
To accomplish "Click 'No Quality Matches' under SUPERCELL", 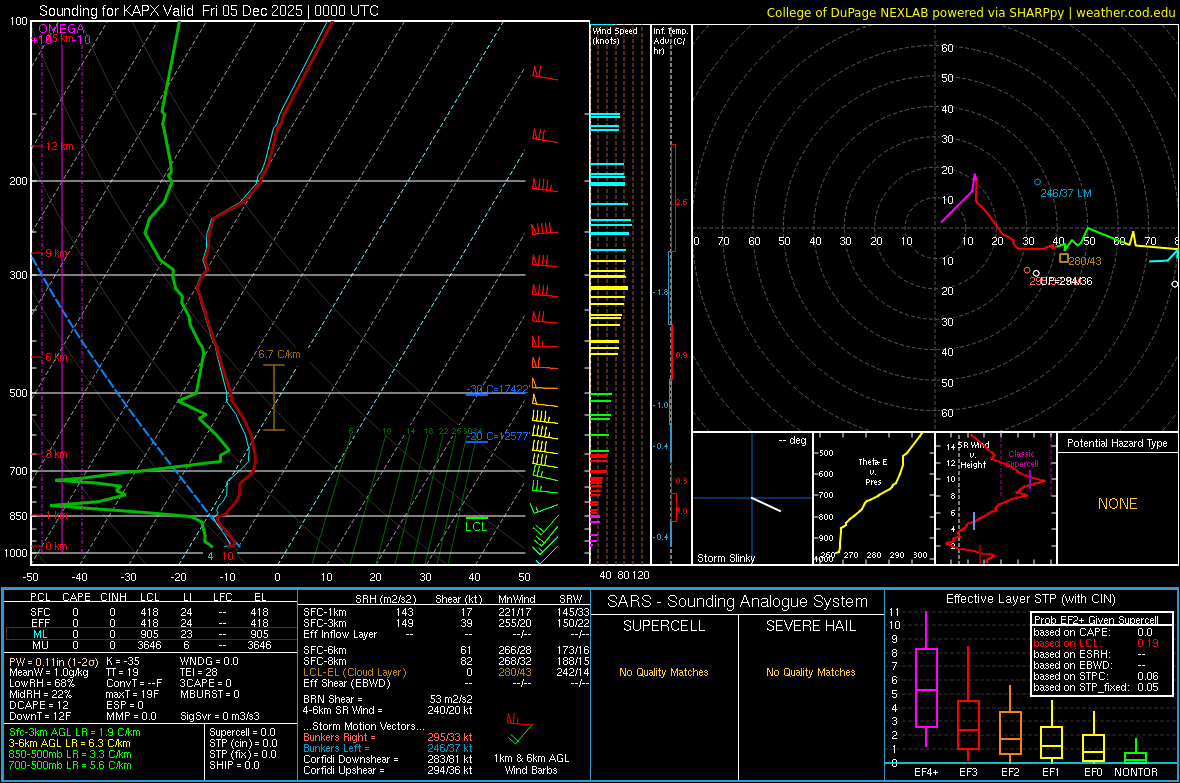I will pos(664,672).
